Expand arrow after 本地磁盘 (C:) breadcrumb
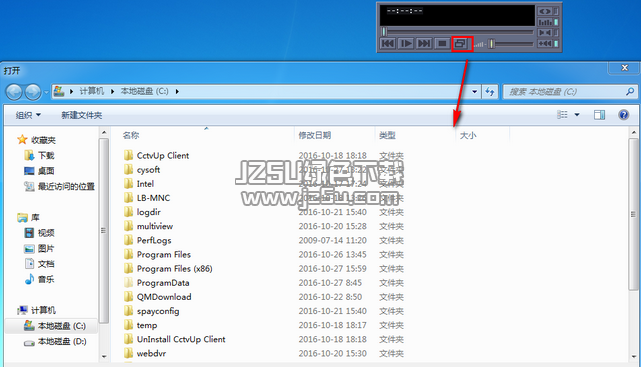The height and width of the screenshot is (367, 641). [177, 91]
